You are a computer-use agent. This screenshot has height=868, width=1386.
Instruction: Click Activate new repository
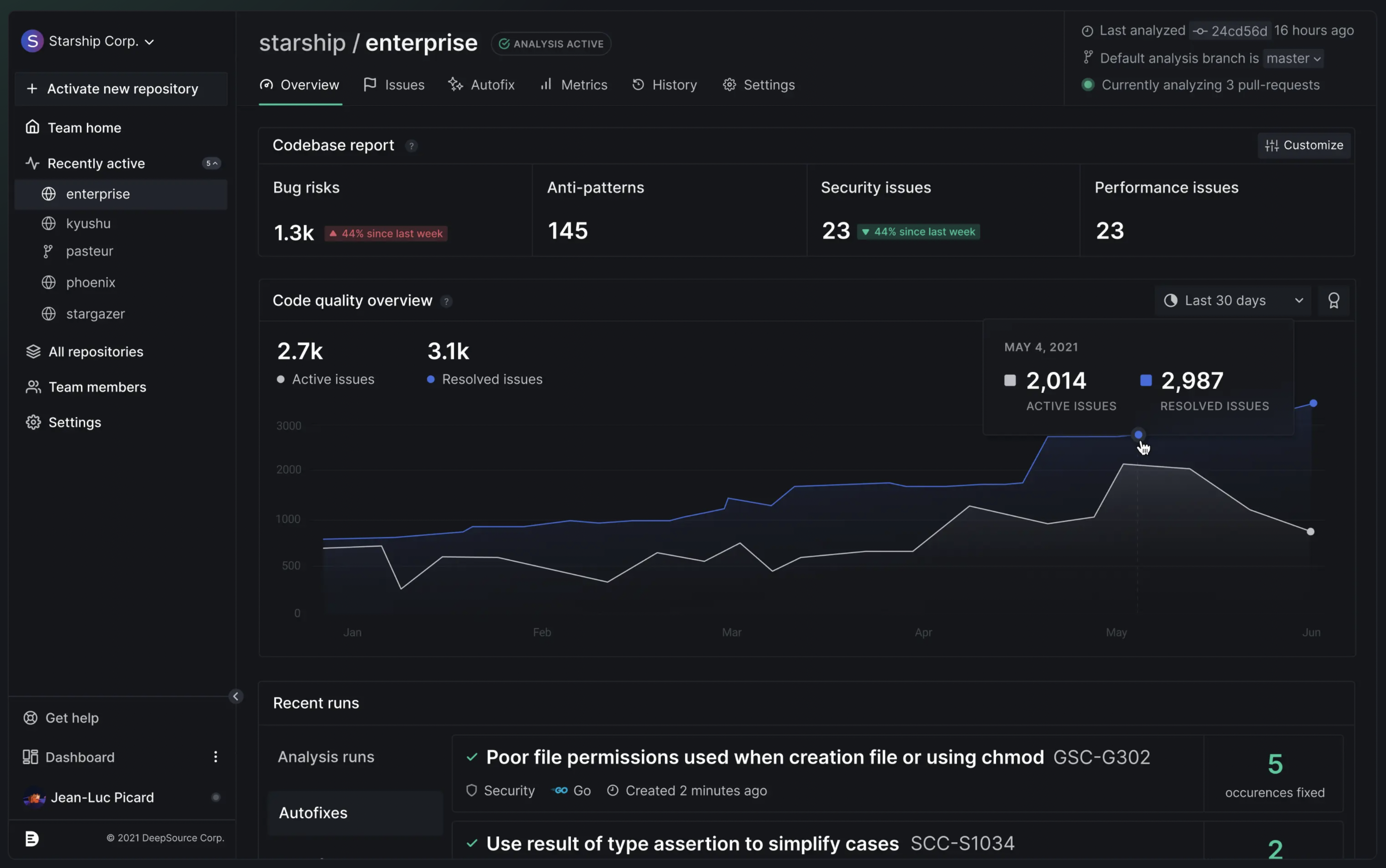(x=121, y=89)
